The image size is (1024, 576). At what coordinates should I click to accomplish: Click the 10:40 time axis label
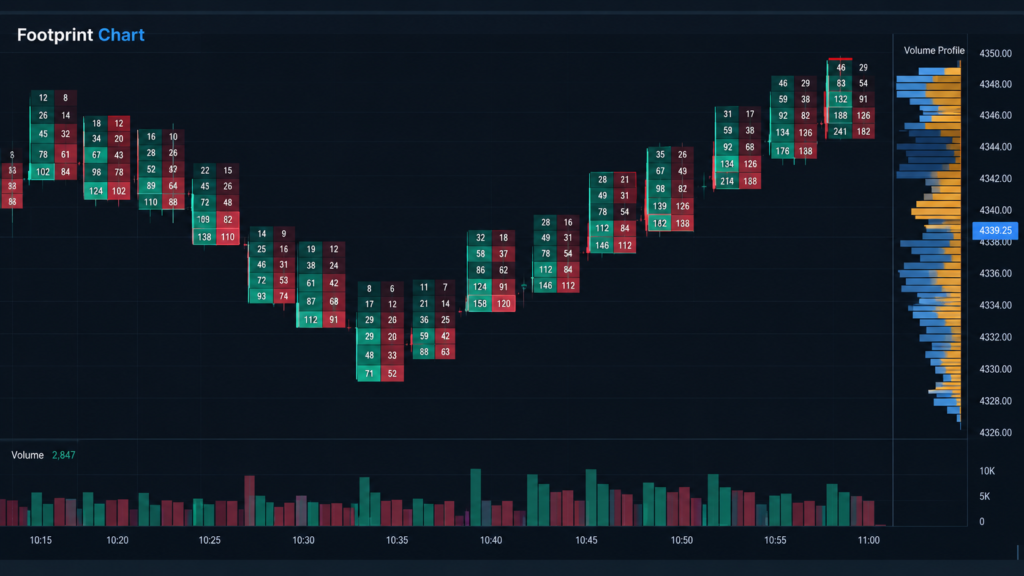(491, 540)
